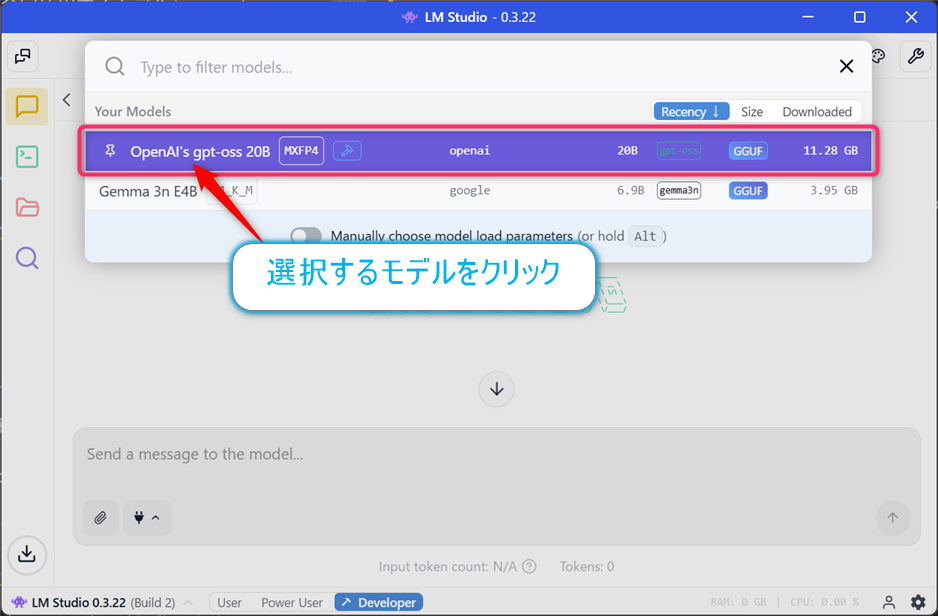Screen dimensions: 938x616
Task: Click the send message arrow button
Action: click(x=893, y=517)
